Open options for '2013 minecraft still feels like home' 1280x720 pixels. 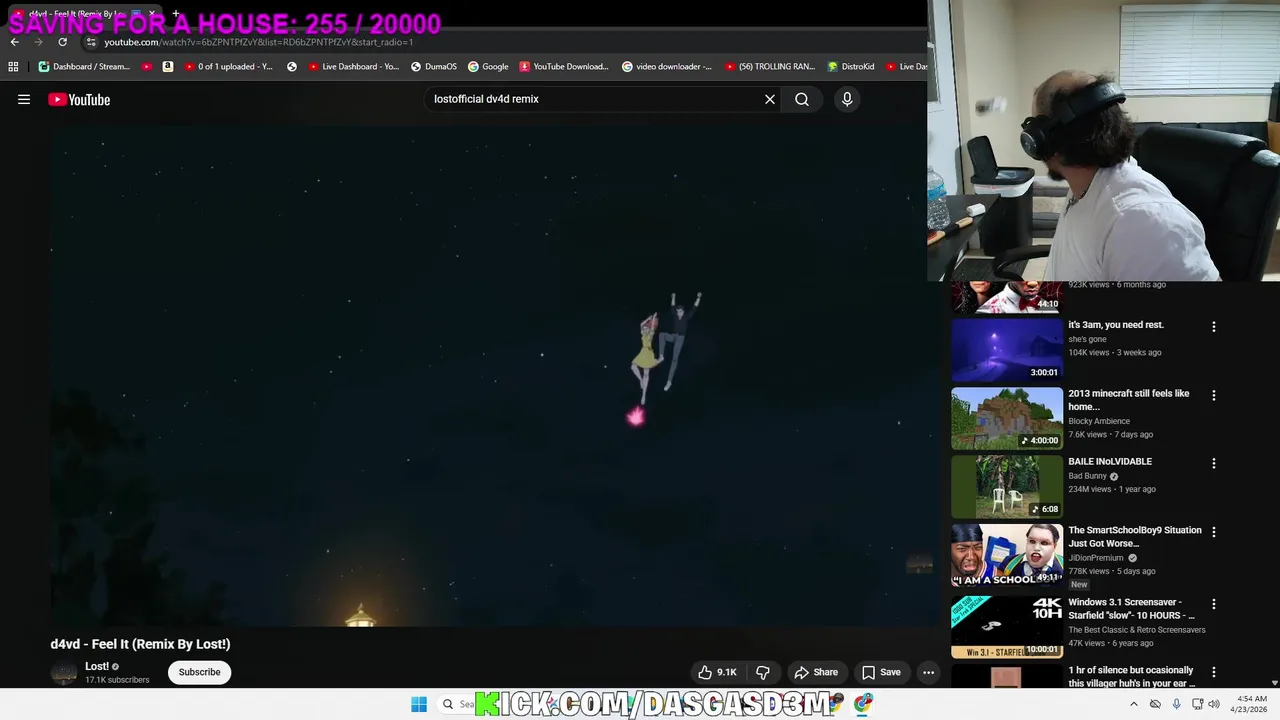(1214, 395)
